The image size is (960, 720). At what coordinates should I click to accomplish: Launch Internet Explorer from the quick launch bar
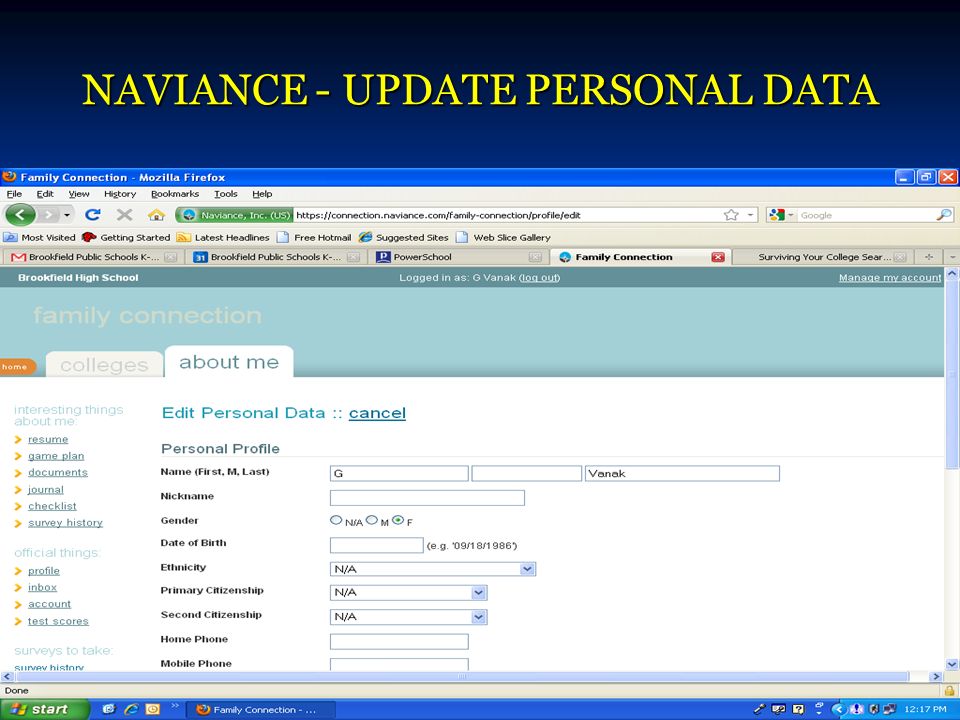coord(131,710)
